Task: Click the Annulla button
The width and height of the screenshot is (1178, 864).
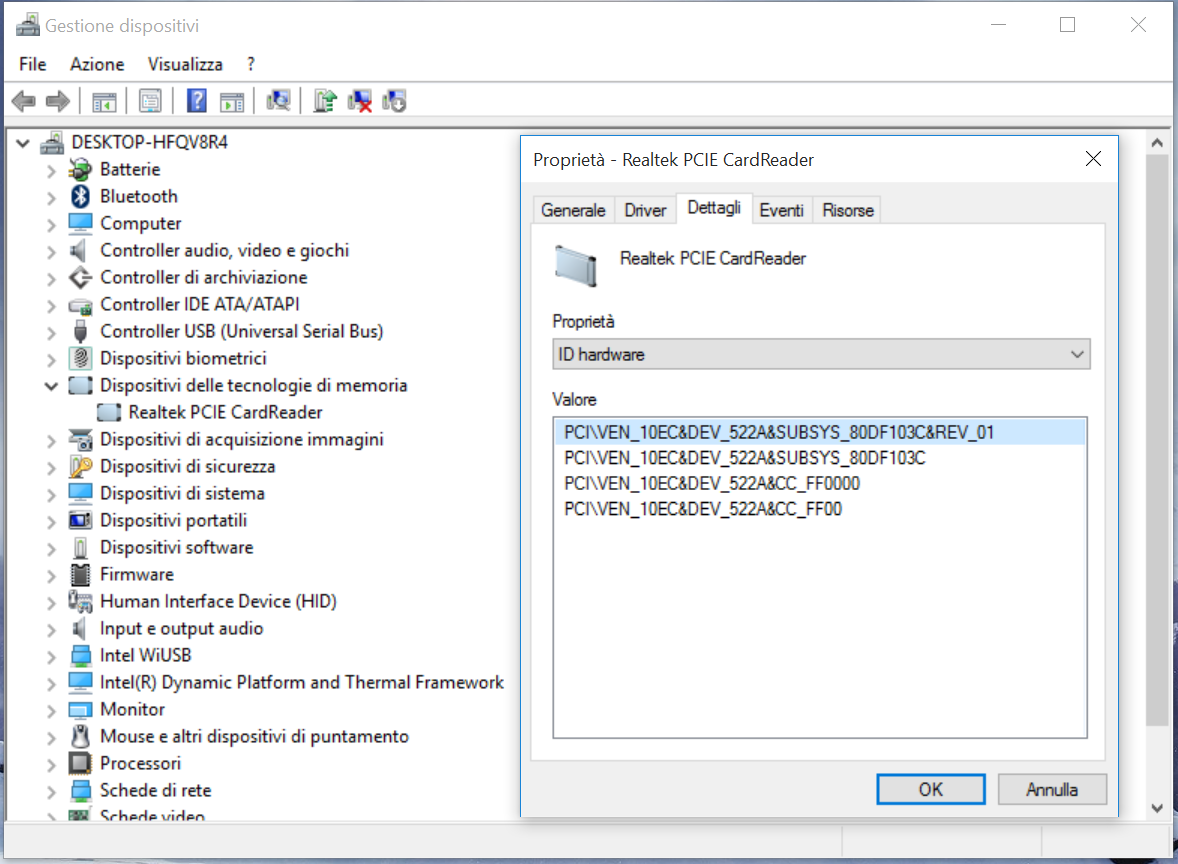Action: [x=1052, y=789]
